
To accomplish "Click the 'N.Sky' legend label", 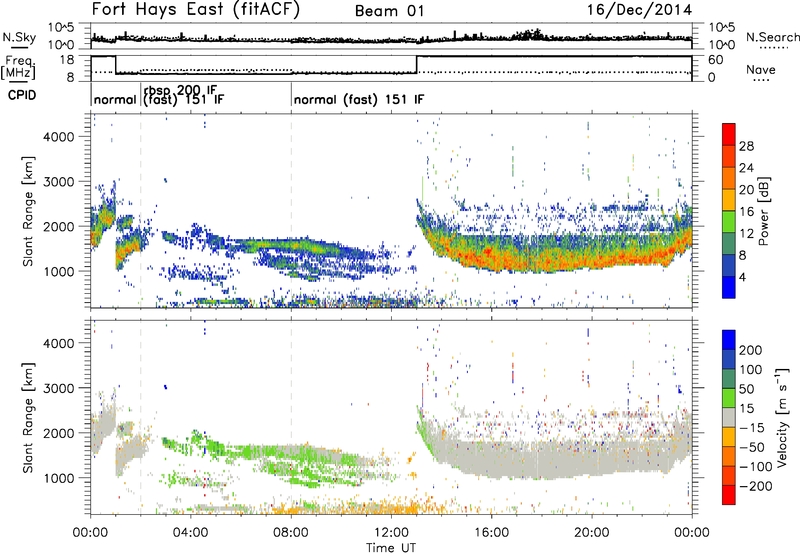I will pyautogui.click(x=19, y=37).
